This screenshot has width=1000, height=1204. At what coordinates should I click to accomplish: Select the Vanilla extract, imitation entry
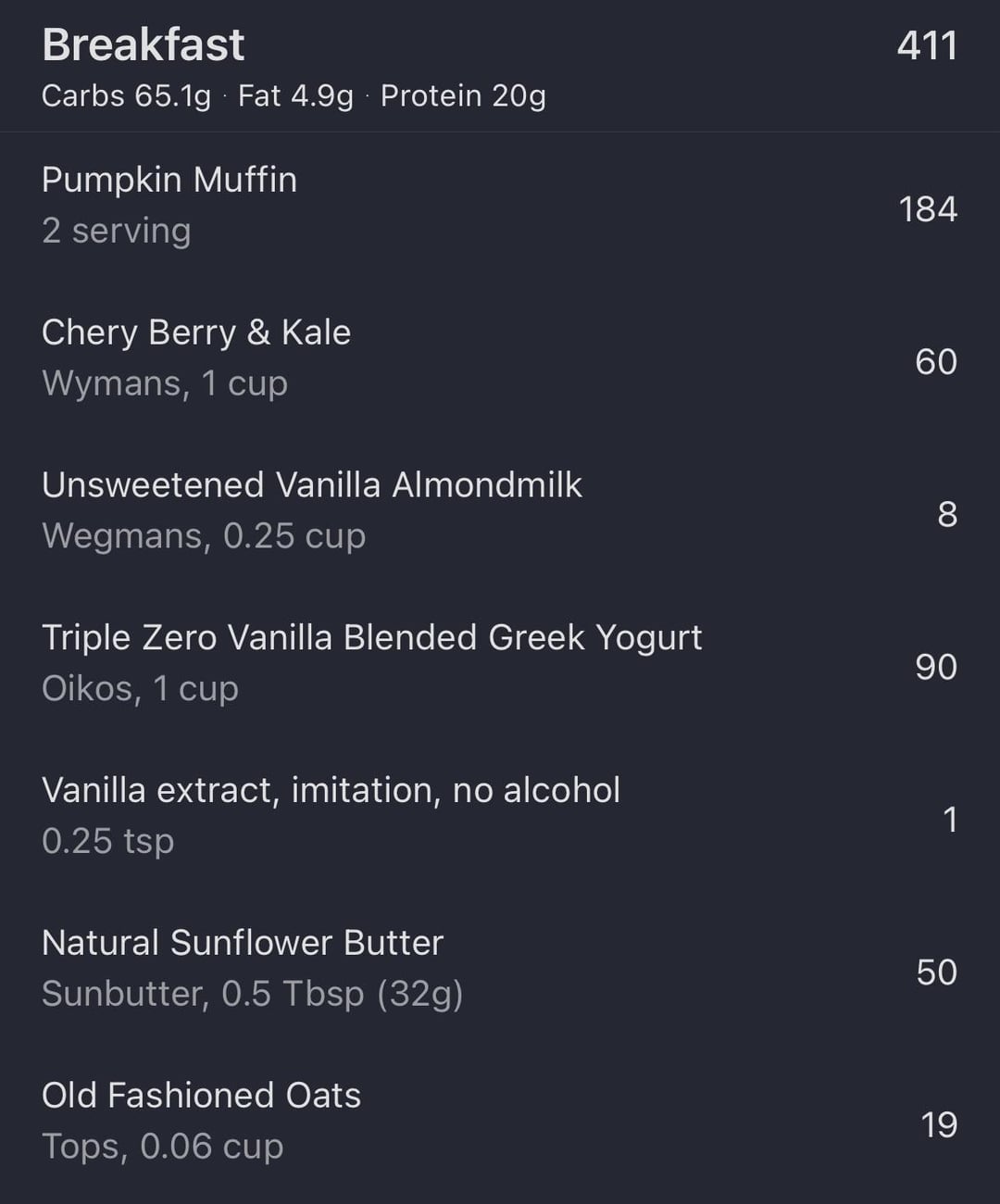click(x=331, y=790)
